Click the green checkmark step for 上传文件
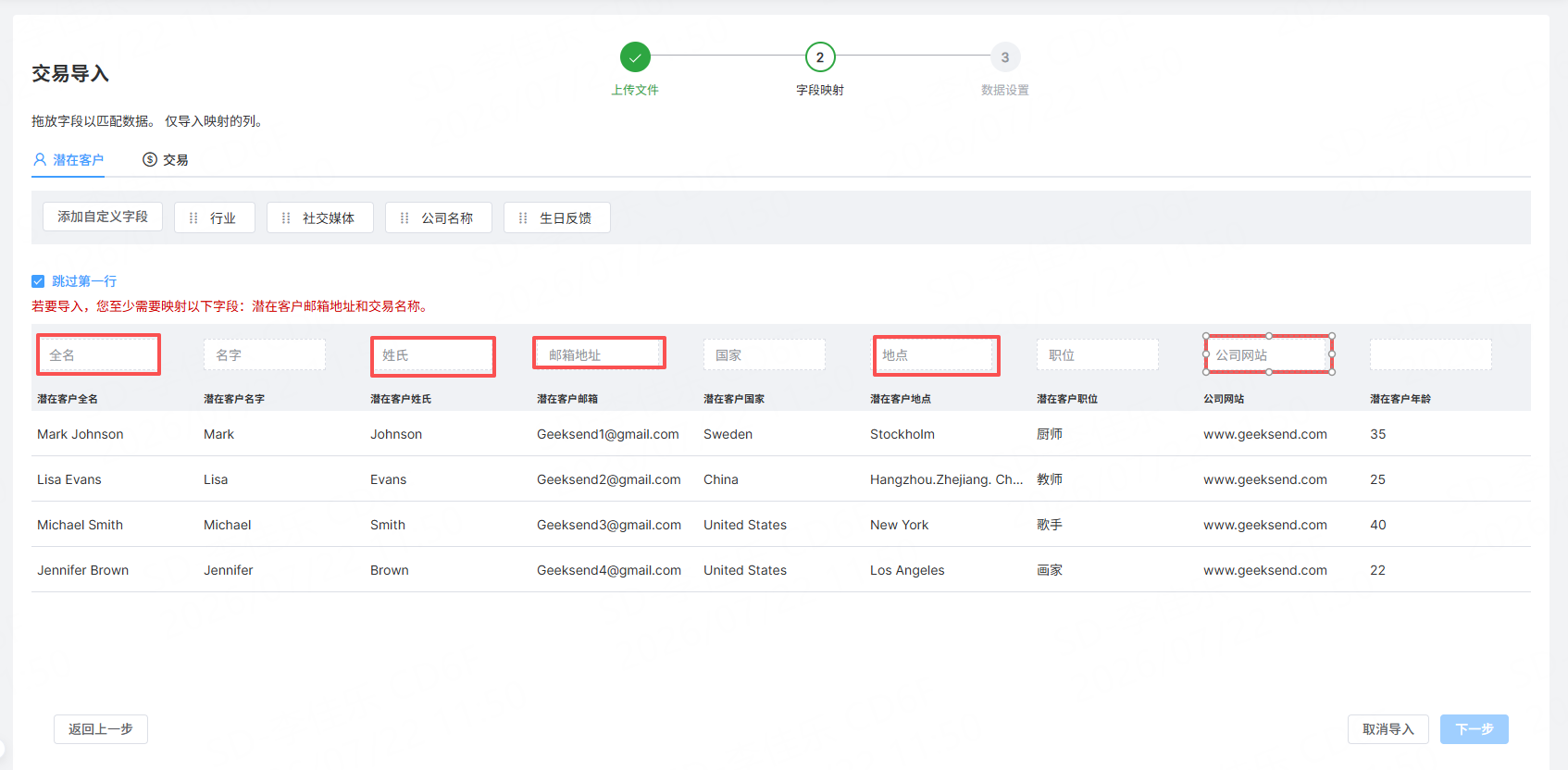This screenshot has height=770, width=1568. point(635,57)
